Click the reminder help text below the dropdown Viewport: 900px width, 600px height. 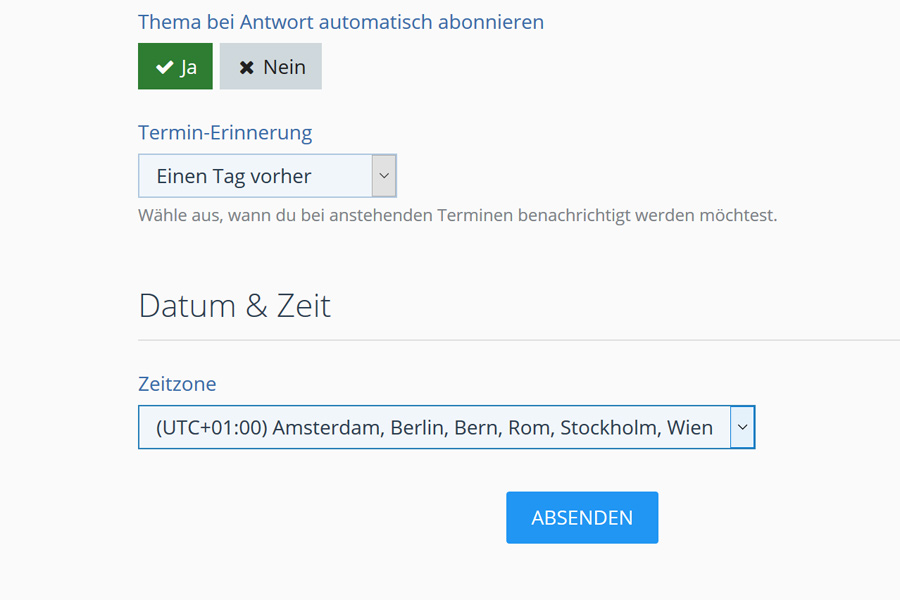(x=457, y=215)
